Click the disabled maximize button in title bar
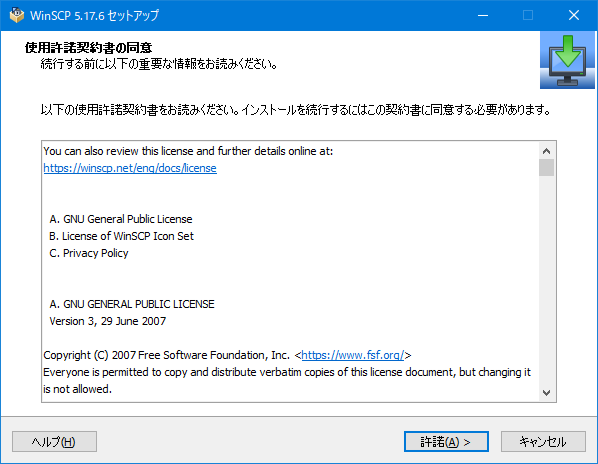The height and width of the screenshot is (464, 598). 528,15
